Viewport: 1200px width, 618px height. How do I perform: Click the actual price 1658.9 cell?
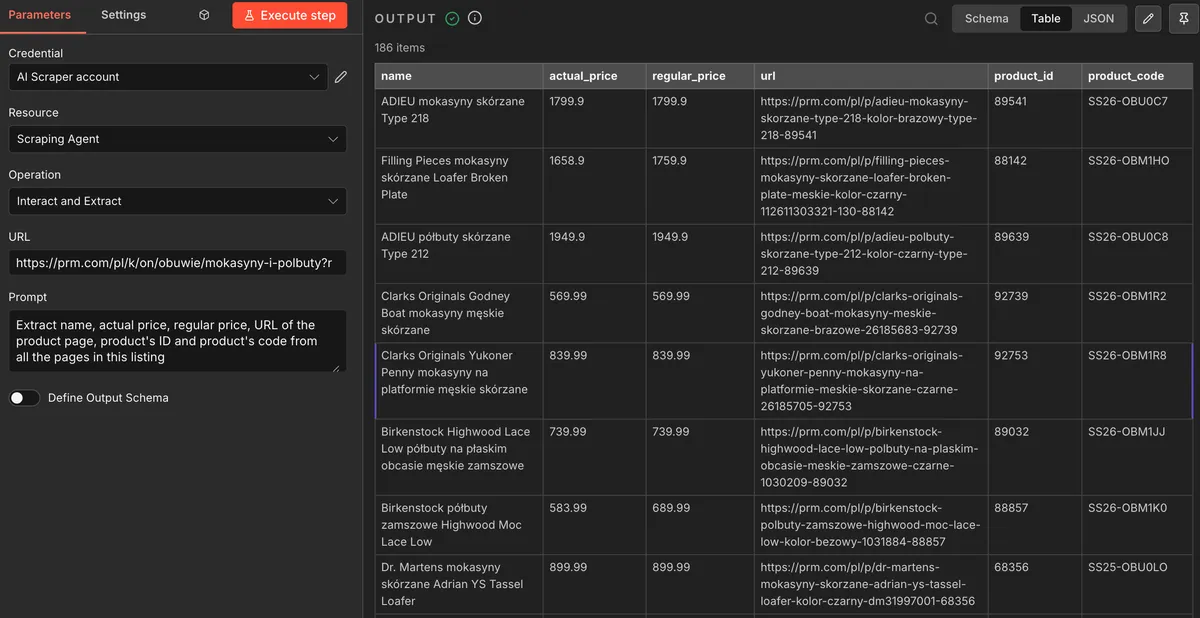point(594,186)
